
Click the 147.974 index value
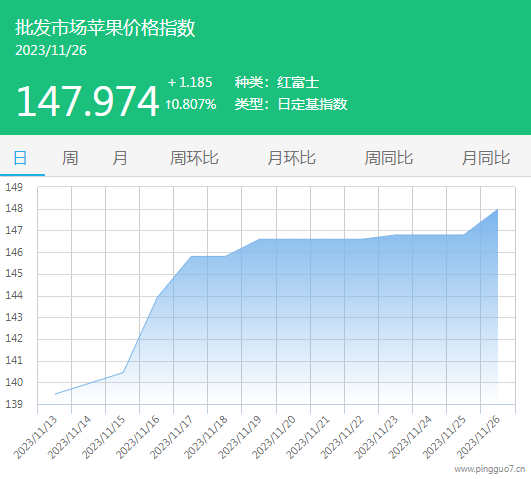(87, 101)
